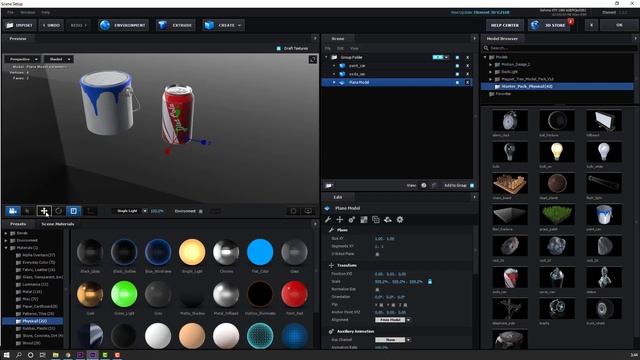Toggle the Environment checkbox under the preview
The height and width of the screenshot is (360, 640).
[200, 211]
